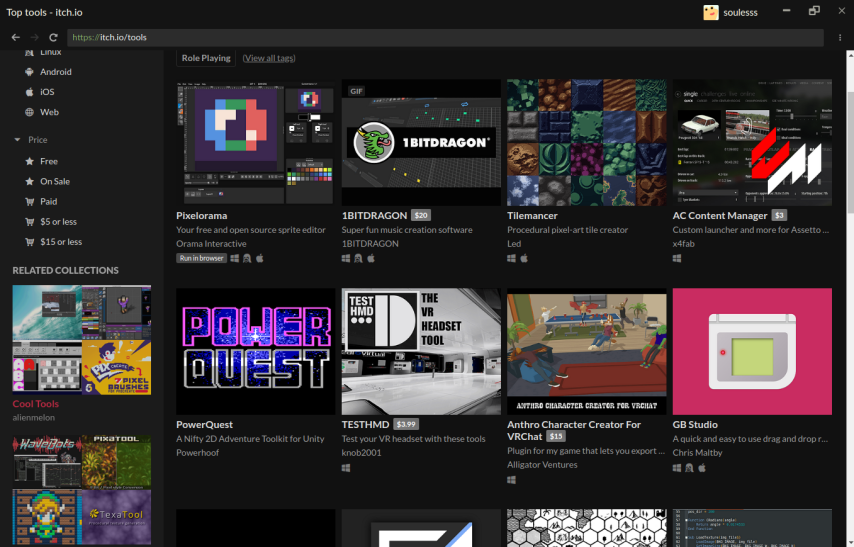Image resolution: width=854 pixels, height=547 pixels.
Task: Go back to the previous page
Action: tap(15, 38)
